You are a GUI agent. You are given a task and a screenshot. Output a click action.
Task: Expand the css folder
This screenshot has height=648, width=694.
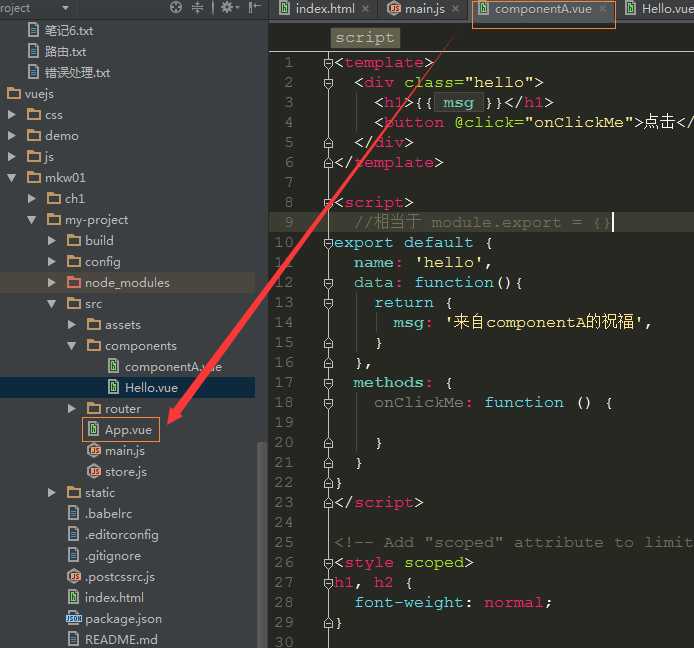[x=12, y=115]
